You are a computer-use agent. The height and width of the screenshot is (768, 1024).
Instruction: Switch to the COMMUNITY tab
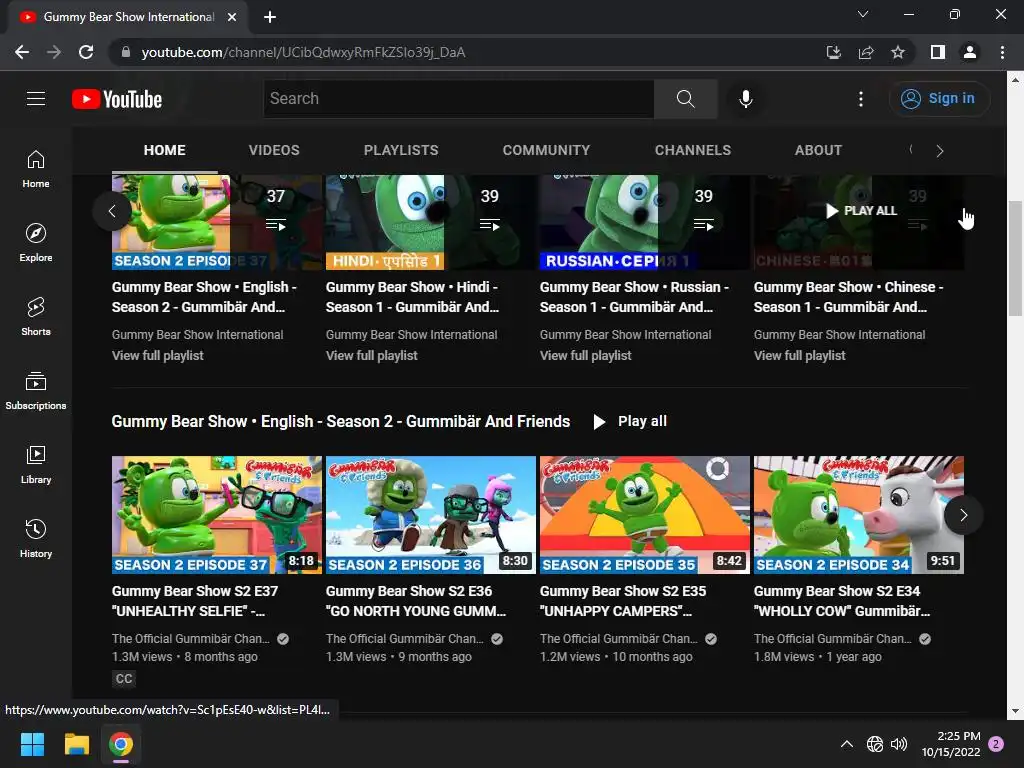click(546, 150)
